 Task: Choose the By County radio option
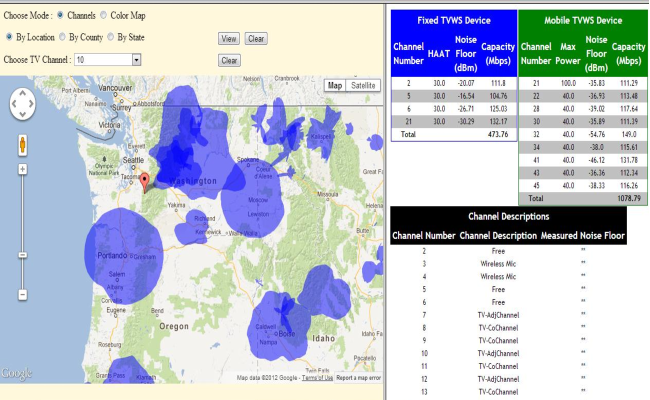click(63, 37)
